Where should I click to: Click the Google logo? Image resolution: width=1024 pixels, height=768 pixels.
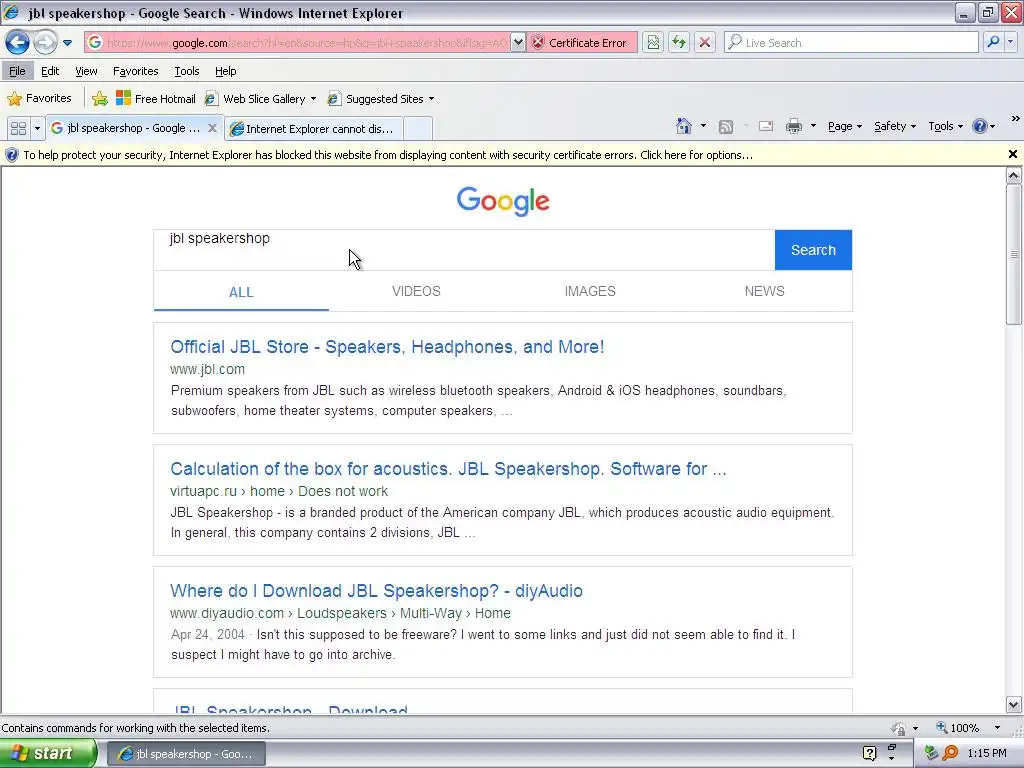point(503,201)
